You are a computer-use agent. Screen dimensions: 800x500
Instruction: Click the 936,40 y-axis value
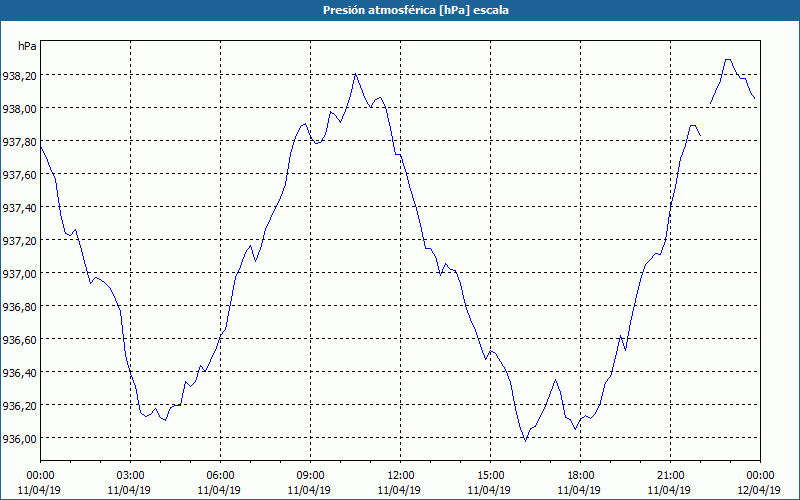click(19, 372)
